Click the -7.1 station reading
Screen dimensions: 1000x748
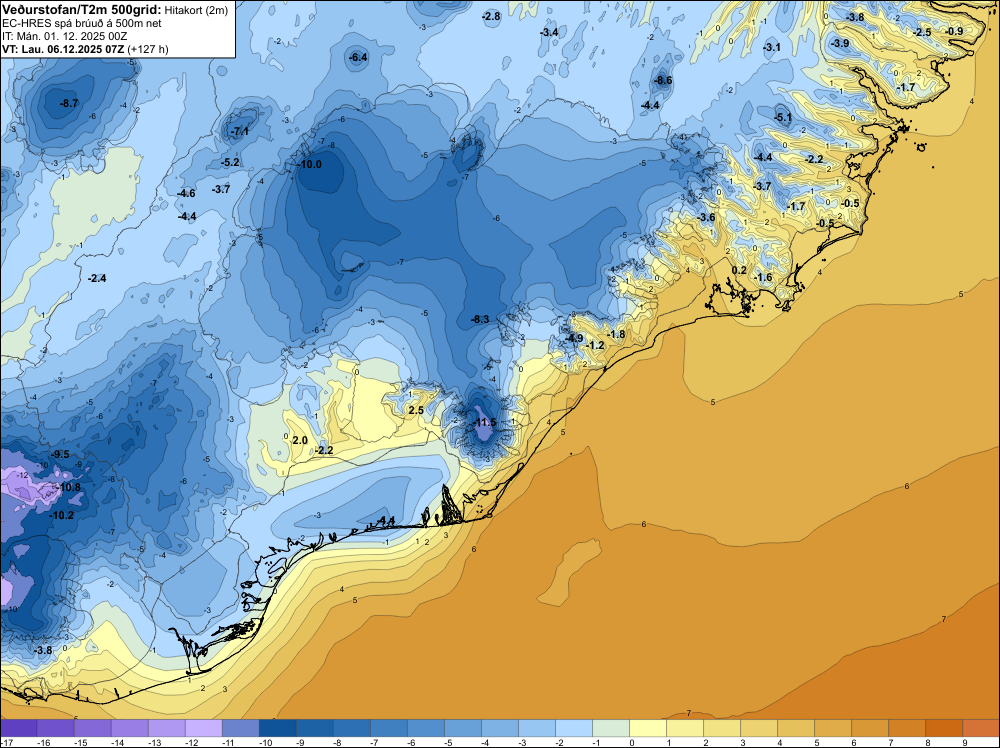[x=240, y=131]
